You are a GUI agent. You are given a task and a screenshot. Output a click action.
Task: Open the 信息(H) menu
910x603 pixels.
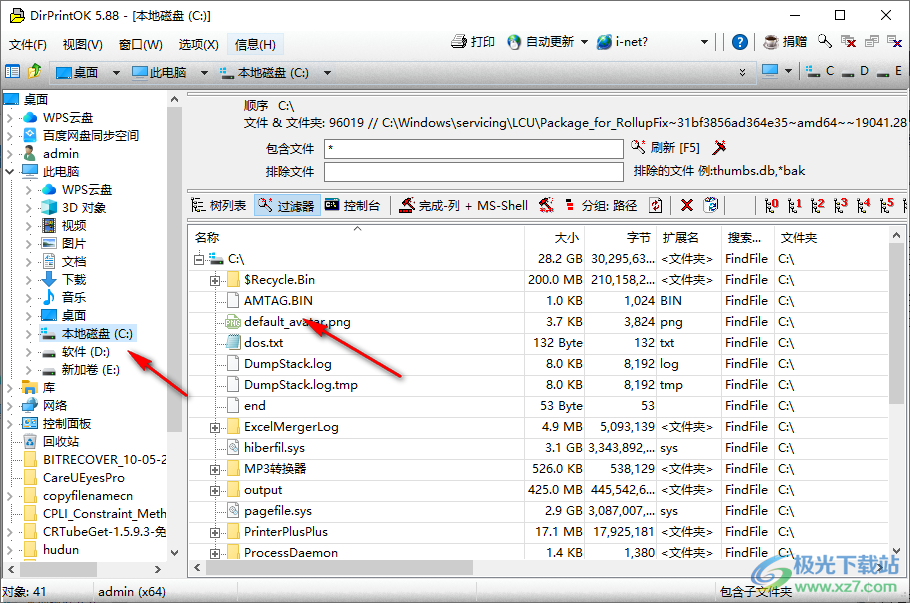[255, 45]
